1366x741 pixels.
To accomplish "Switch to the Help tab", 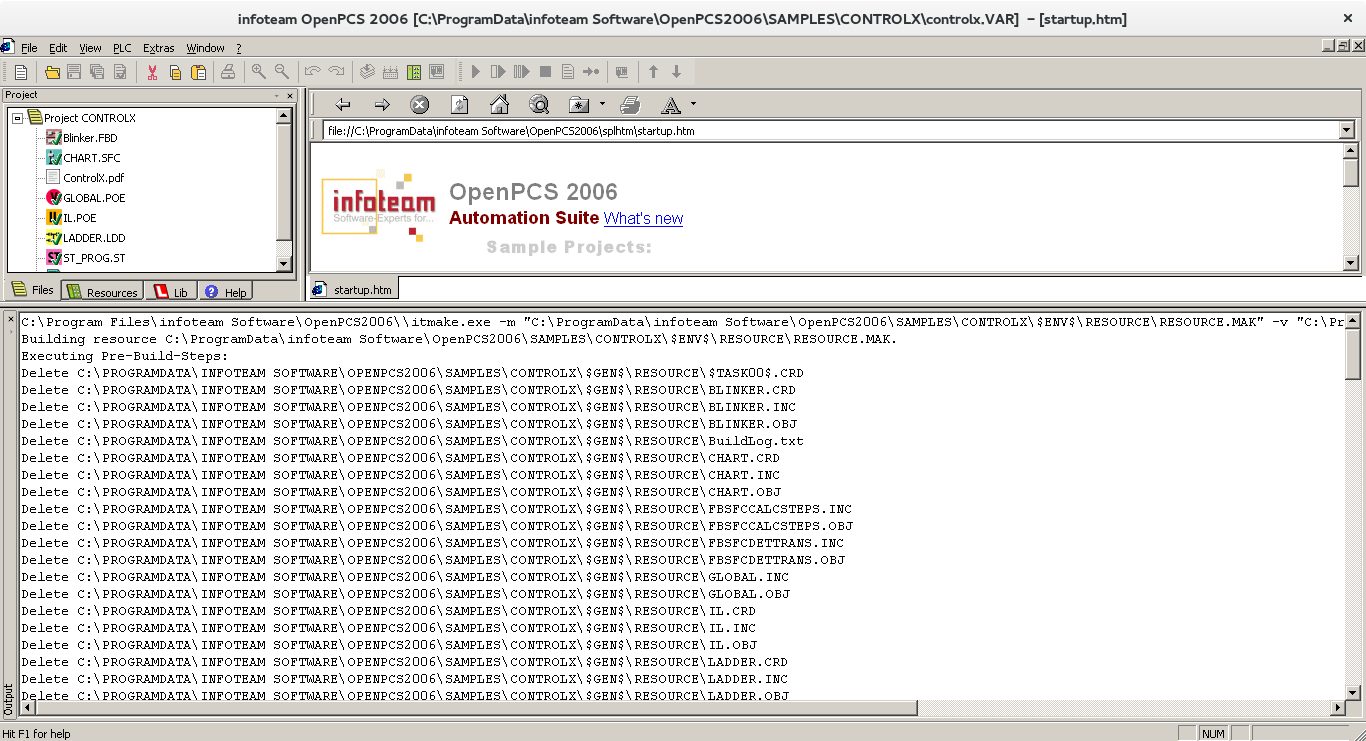I will (x=226, y=292).
